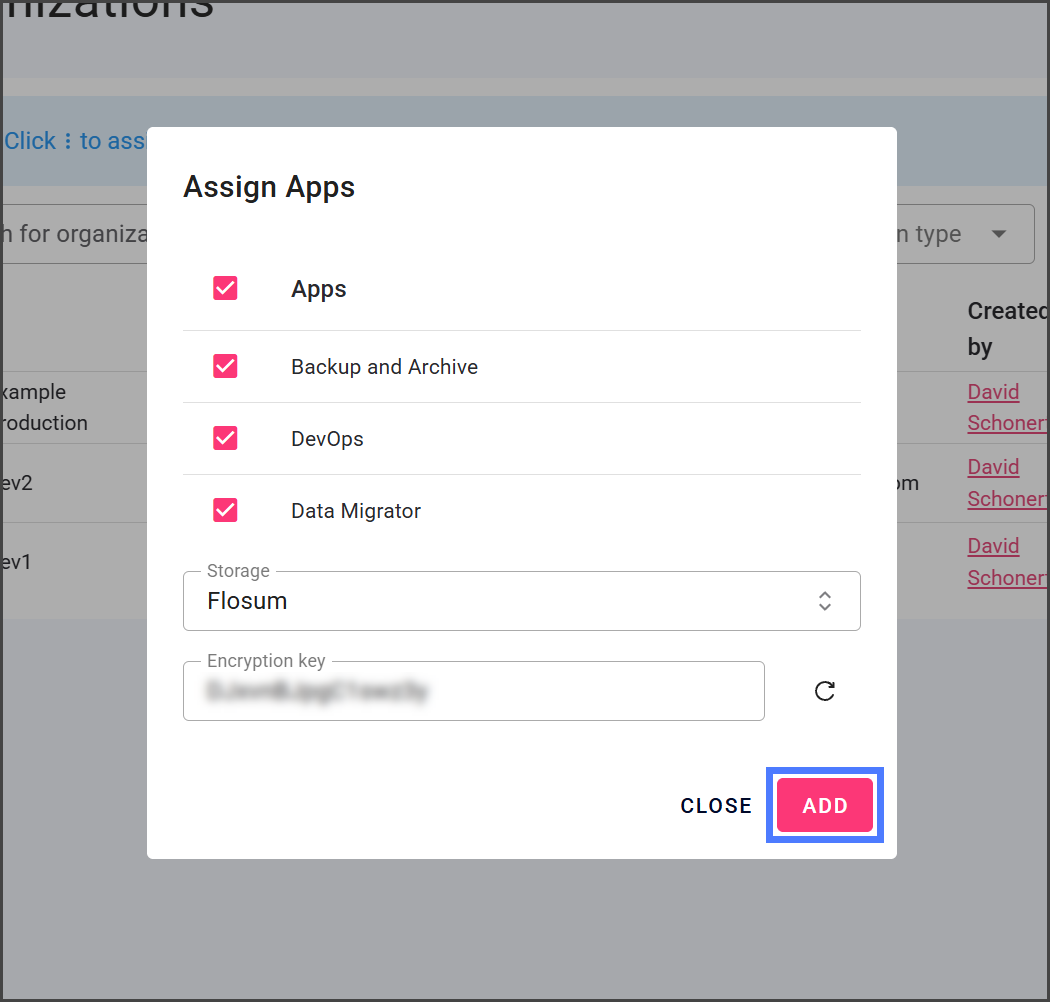The image size is (1050, 1002).
Task: Click the DevOps label text
Action: click(327, 439)
